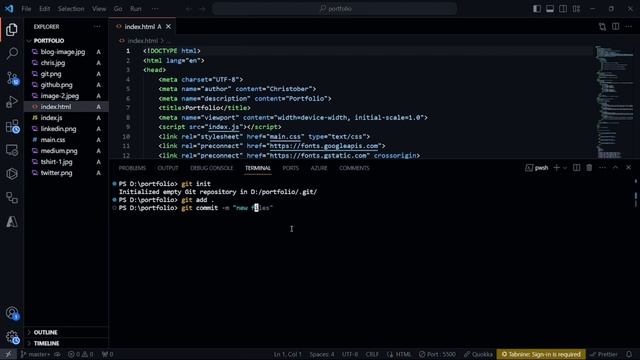Close the terminal panel
This screenshot has height=360, width=640.
[629, 168]
